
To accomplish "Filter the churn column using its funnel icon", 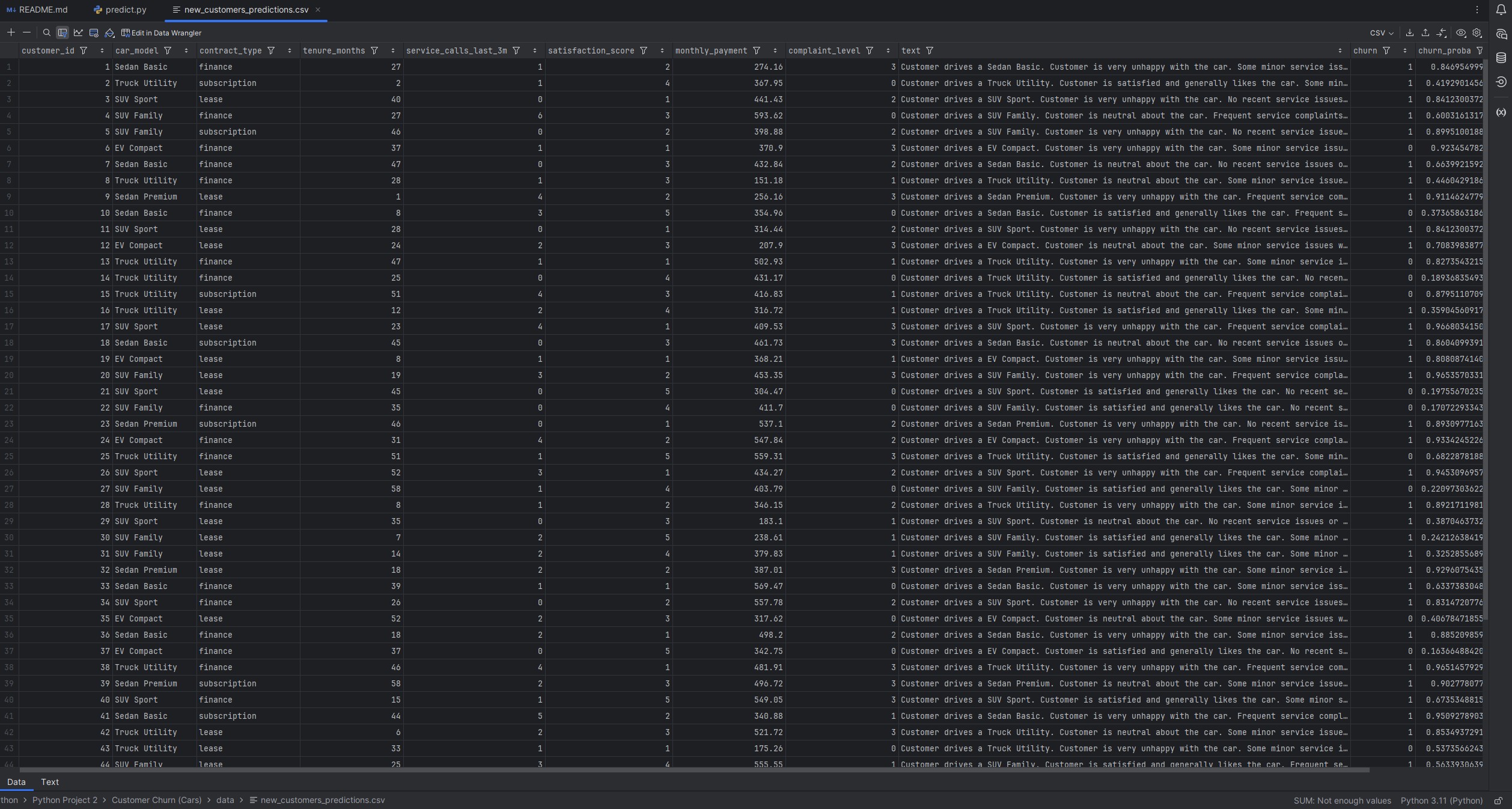I will [x=1386, y=50].
